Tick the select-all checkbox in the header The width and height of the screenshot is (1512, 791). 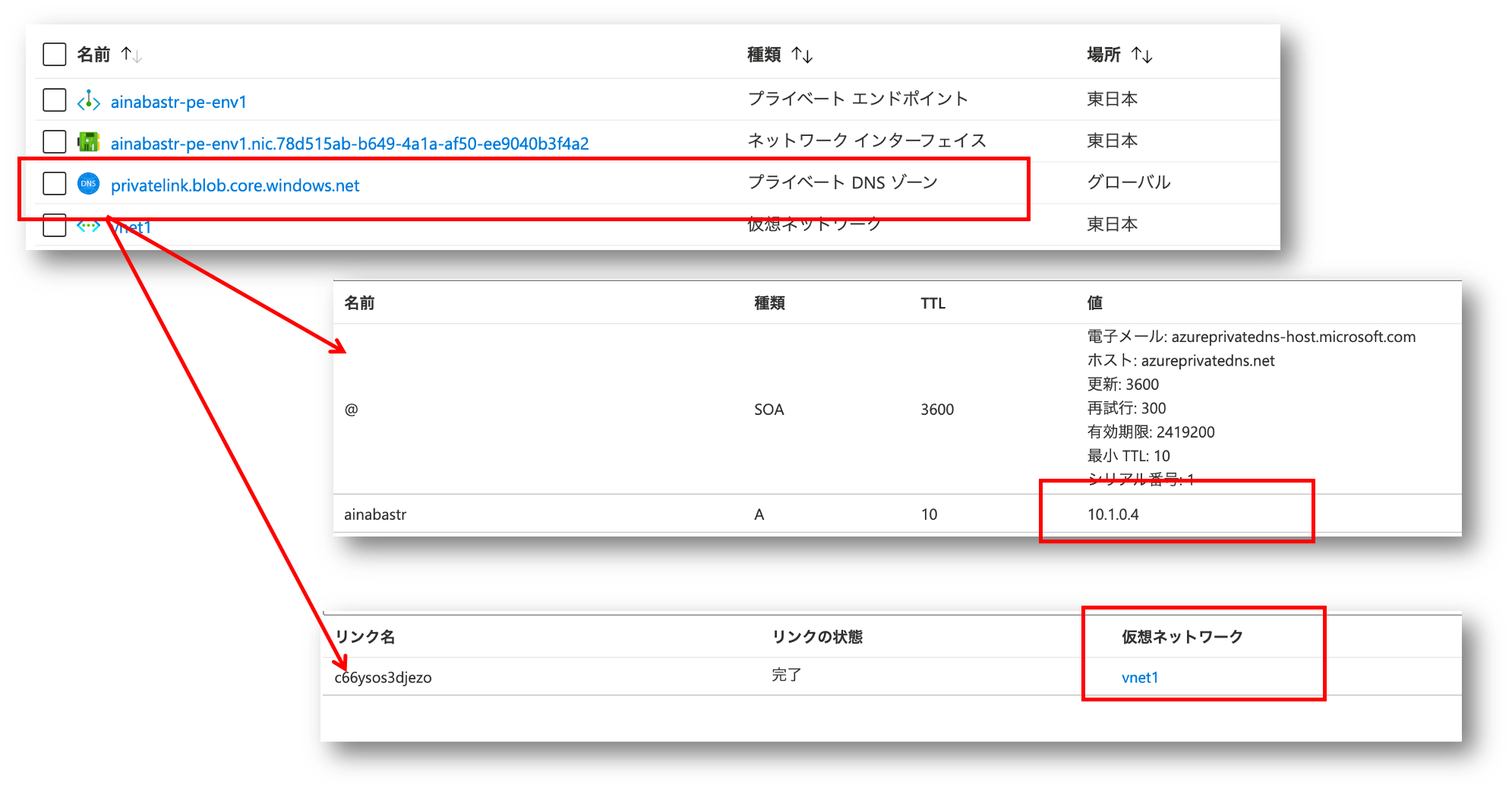[55, 55]
